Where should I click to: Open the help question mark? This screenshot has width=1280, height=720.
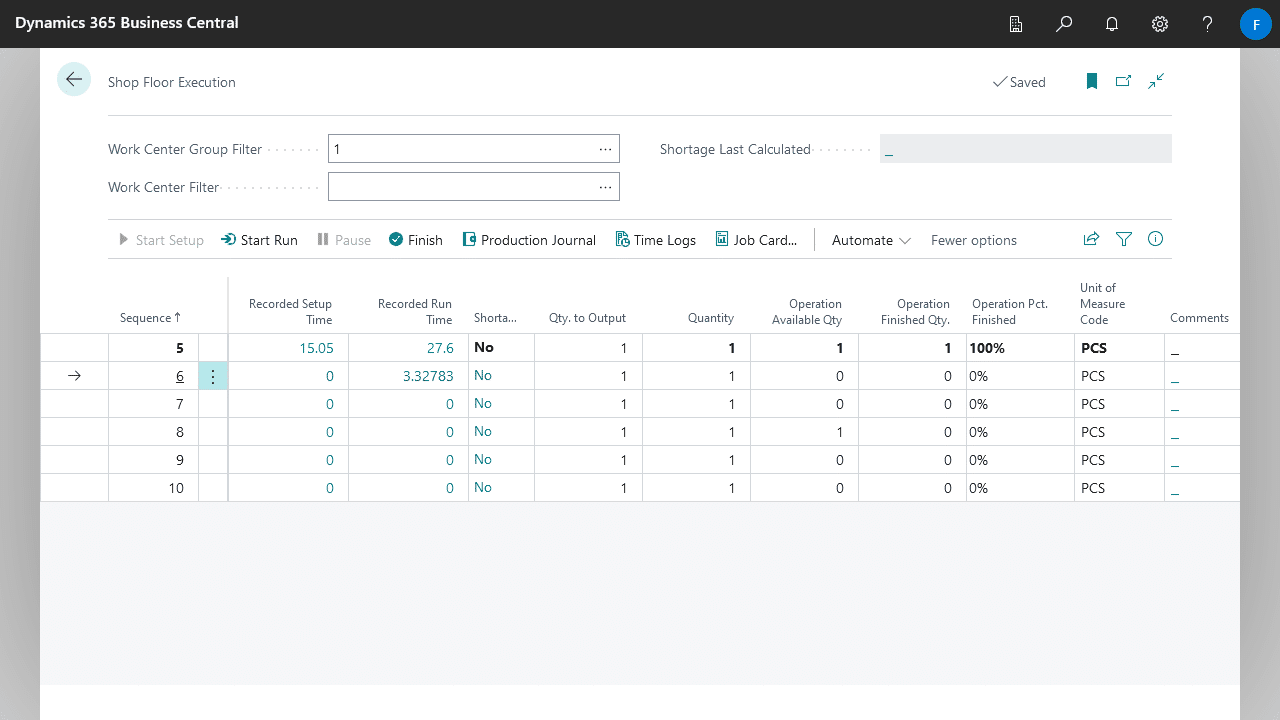[1208, 23]
